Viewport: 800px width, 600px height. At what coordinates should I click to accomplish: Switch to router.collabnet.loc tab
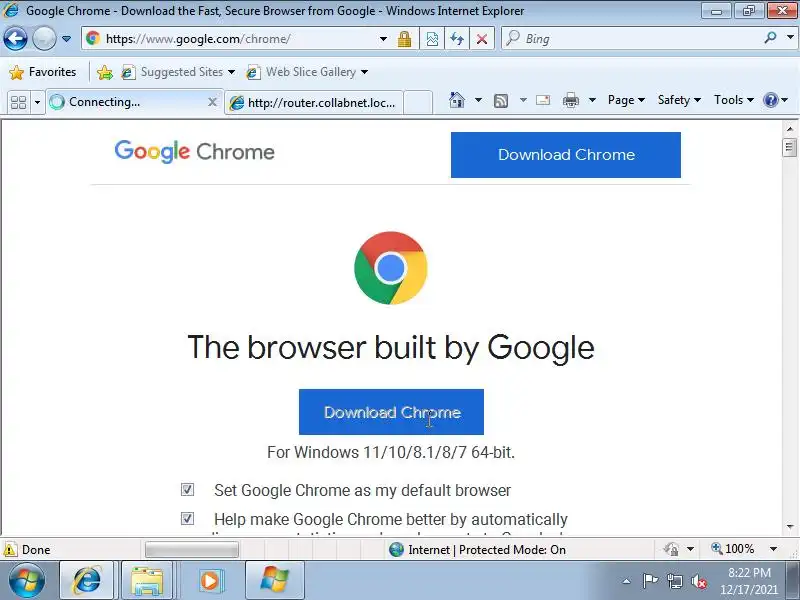(314, 103)
